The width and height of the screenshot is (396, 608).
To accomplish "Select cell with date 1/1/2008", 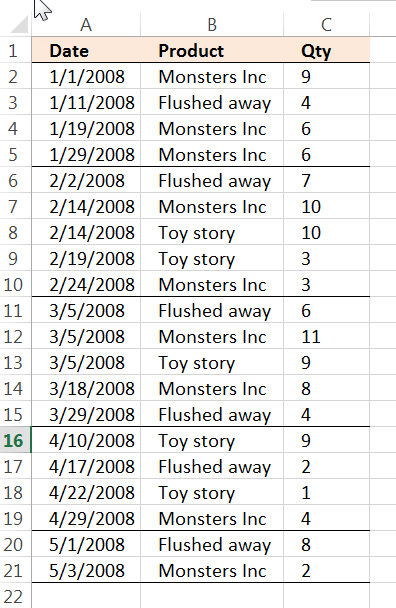I will pyautogui.click(x=86, y=76).
